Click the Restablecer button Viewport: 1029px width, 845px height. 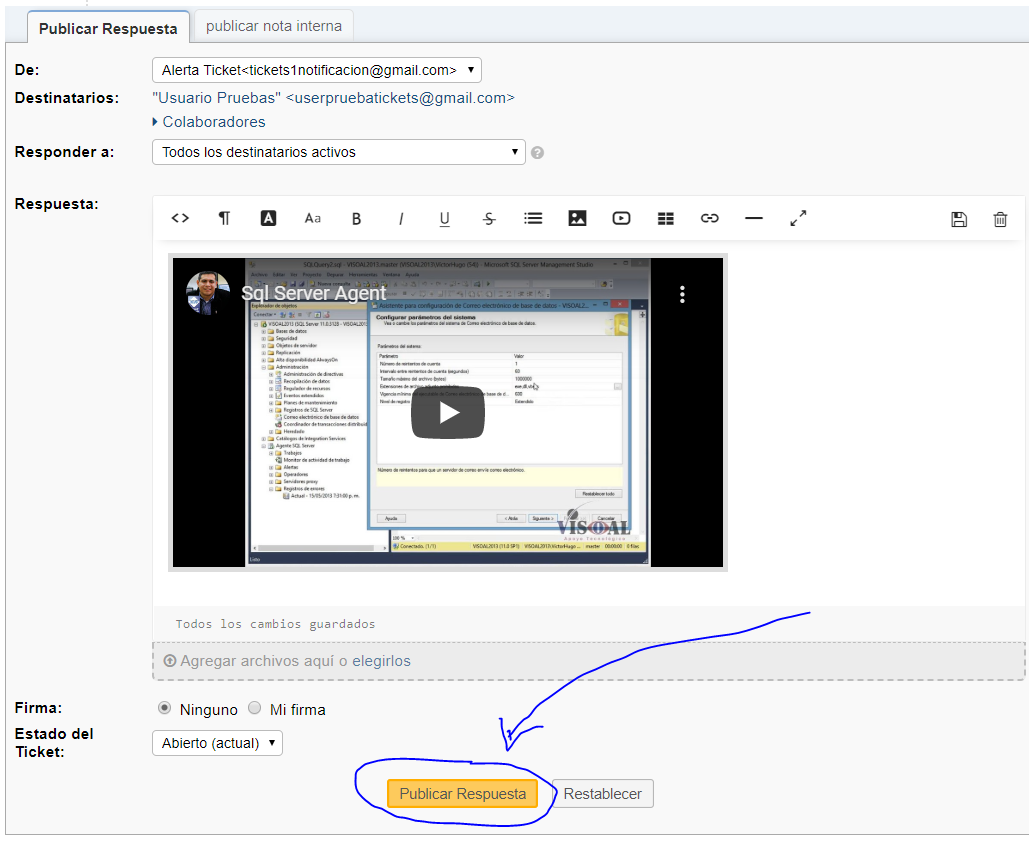click(602, 794)
